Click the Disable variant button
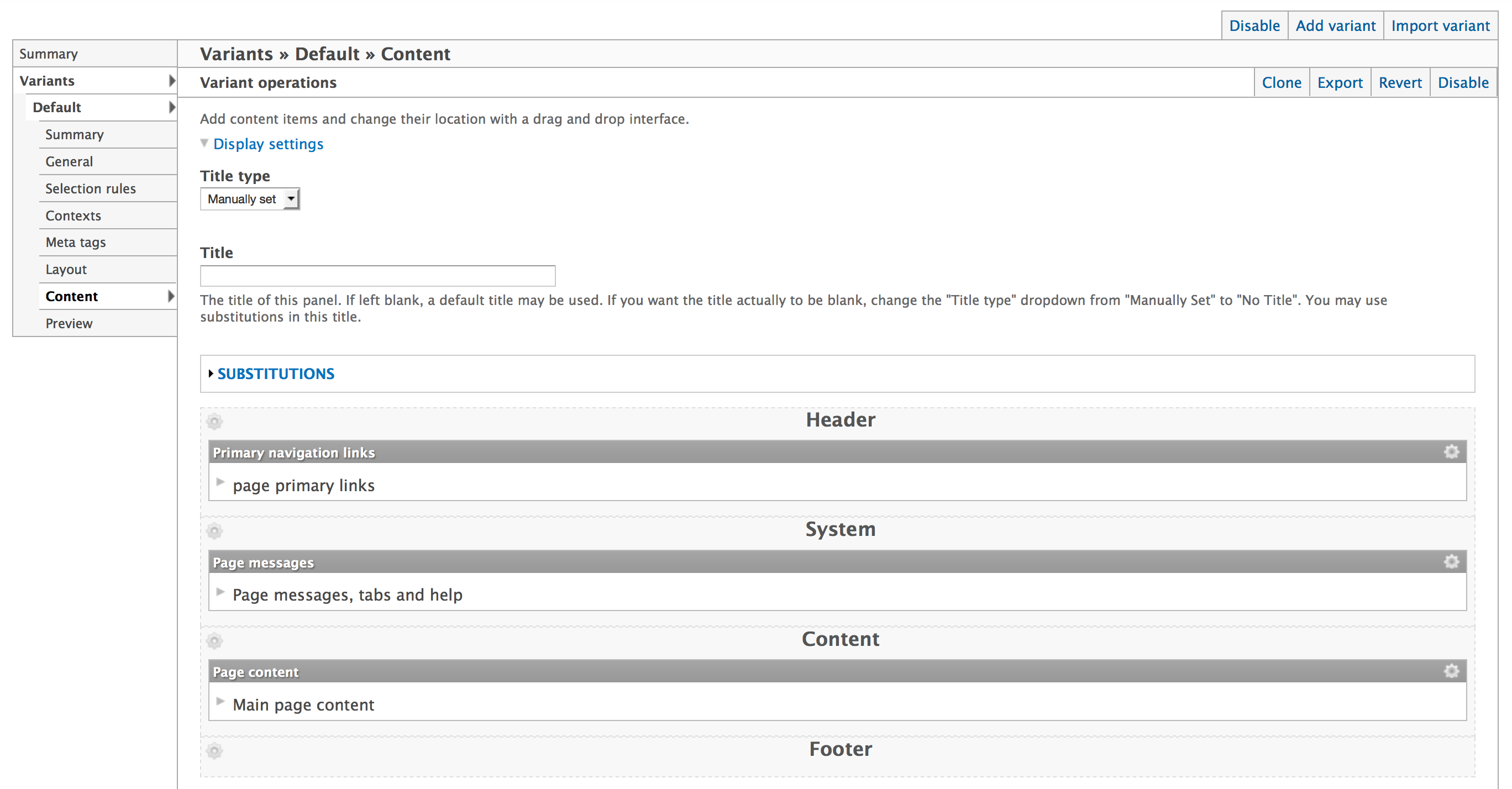 [x=1462, y=82]
